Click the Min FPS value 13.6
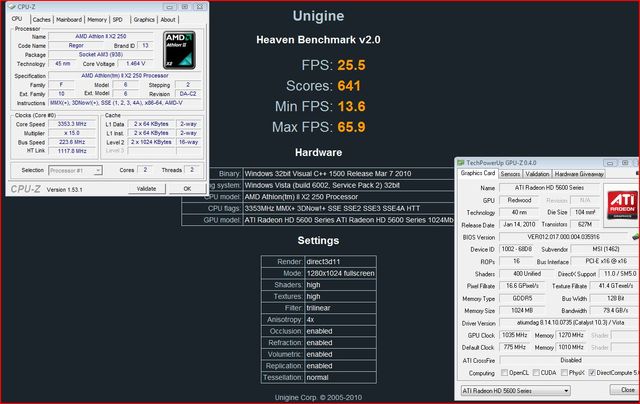Viewport: 640px width, 404px height. (x=351, y=106)
